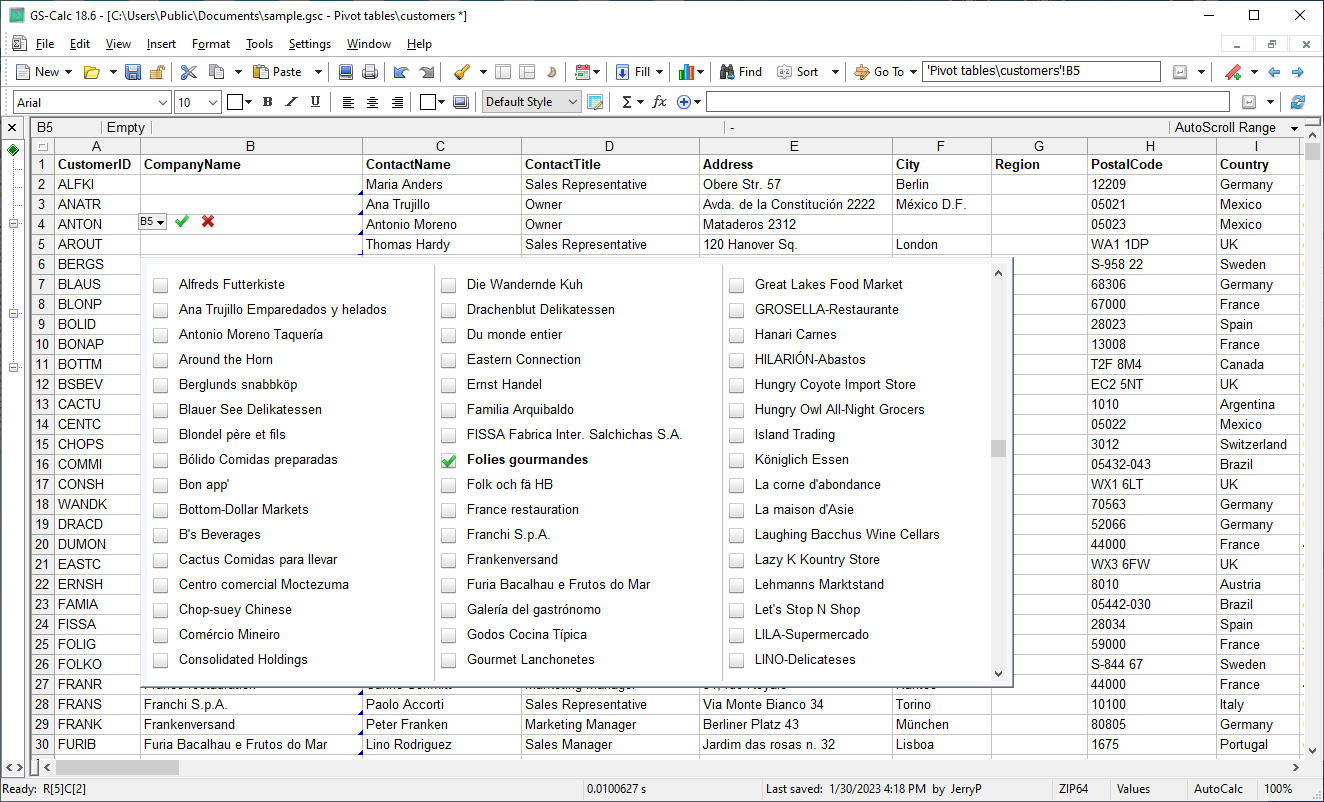Check the Bon app' checkbox
1324x802 pixels.
coord(160,485)
